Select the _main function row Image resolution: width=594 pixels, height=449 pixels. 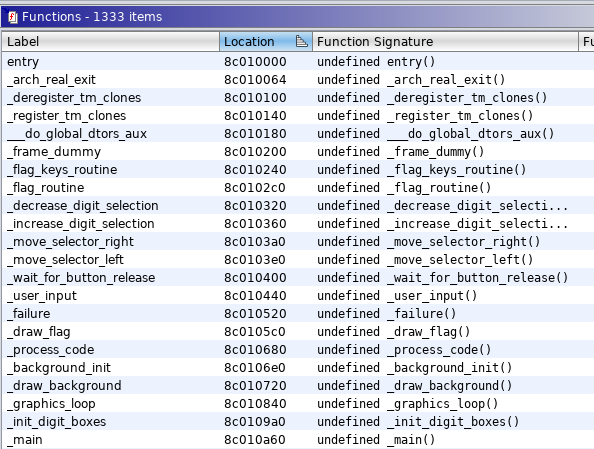(x=297, y=440)
